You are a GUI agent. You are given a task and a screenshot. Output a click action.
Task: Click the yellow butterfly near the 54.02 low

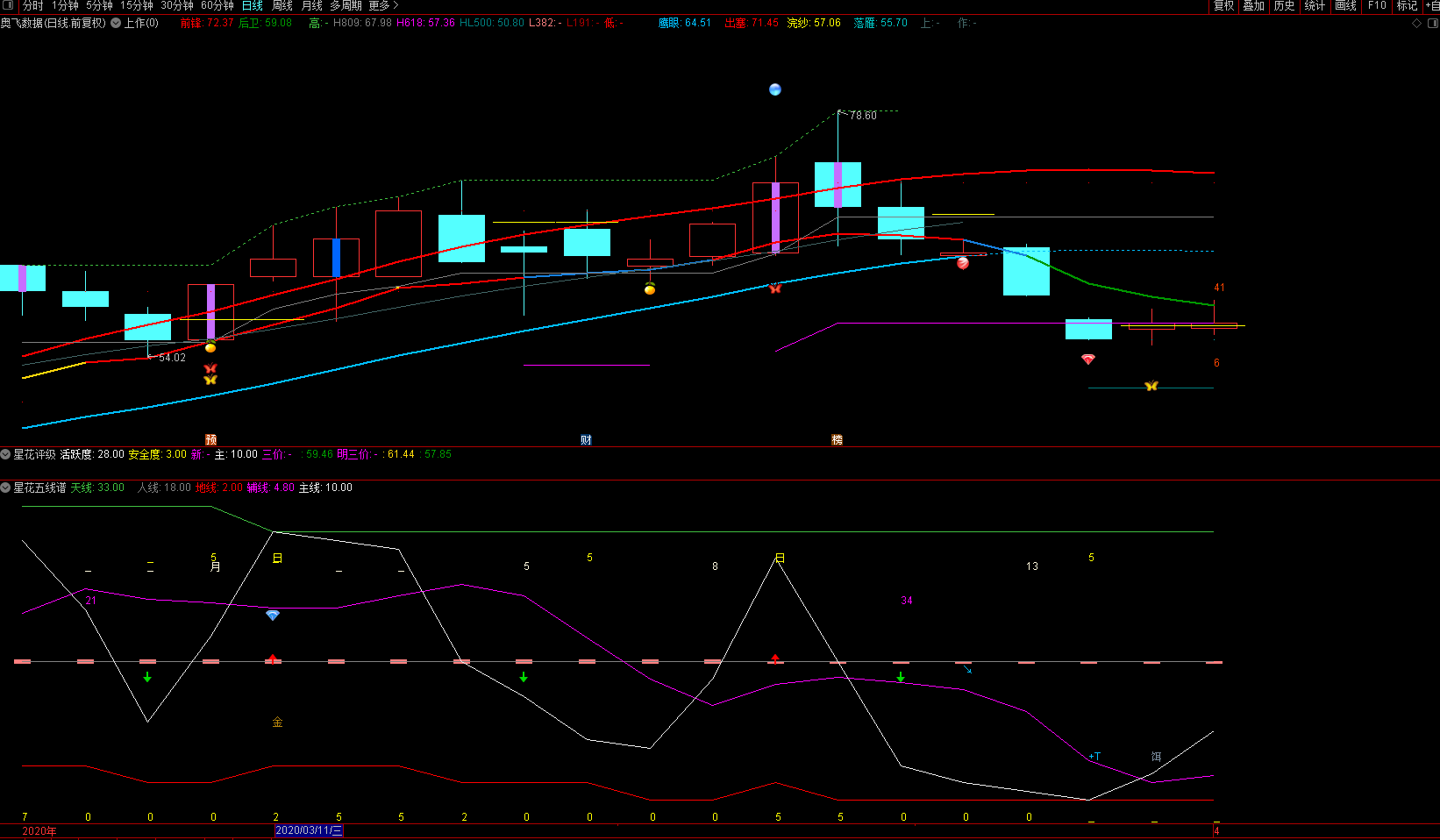click(210, 380)
